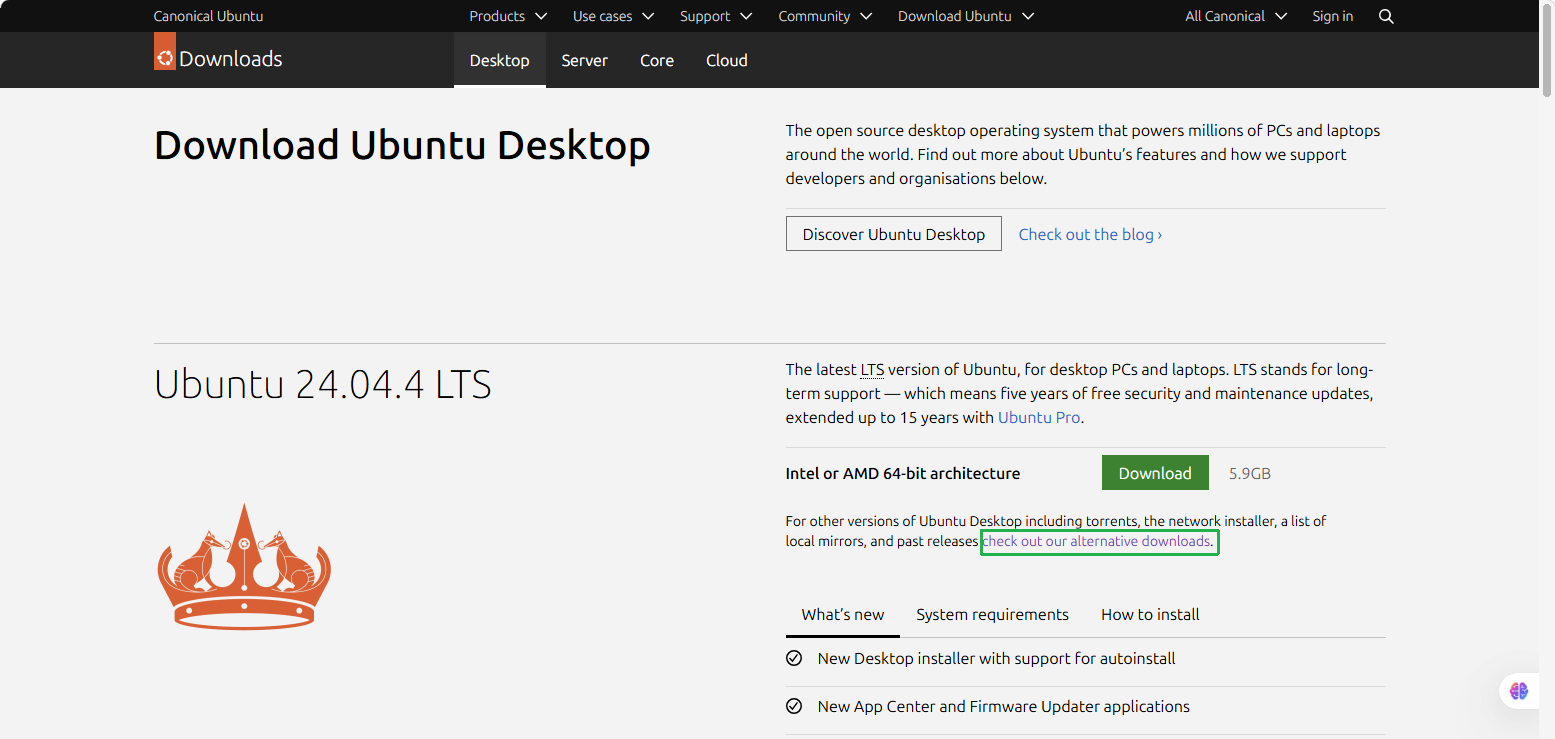1555x739 pixels.
Task: Click the Download Ubuntu Desktop heading
Action: [402, 146]
